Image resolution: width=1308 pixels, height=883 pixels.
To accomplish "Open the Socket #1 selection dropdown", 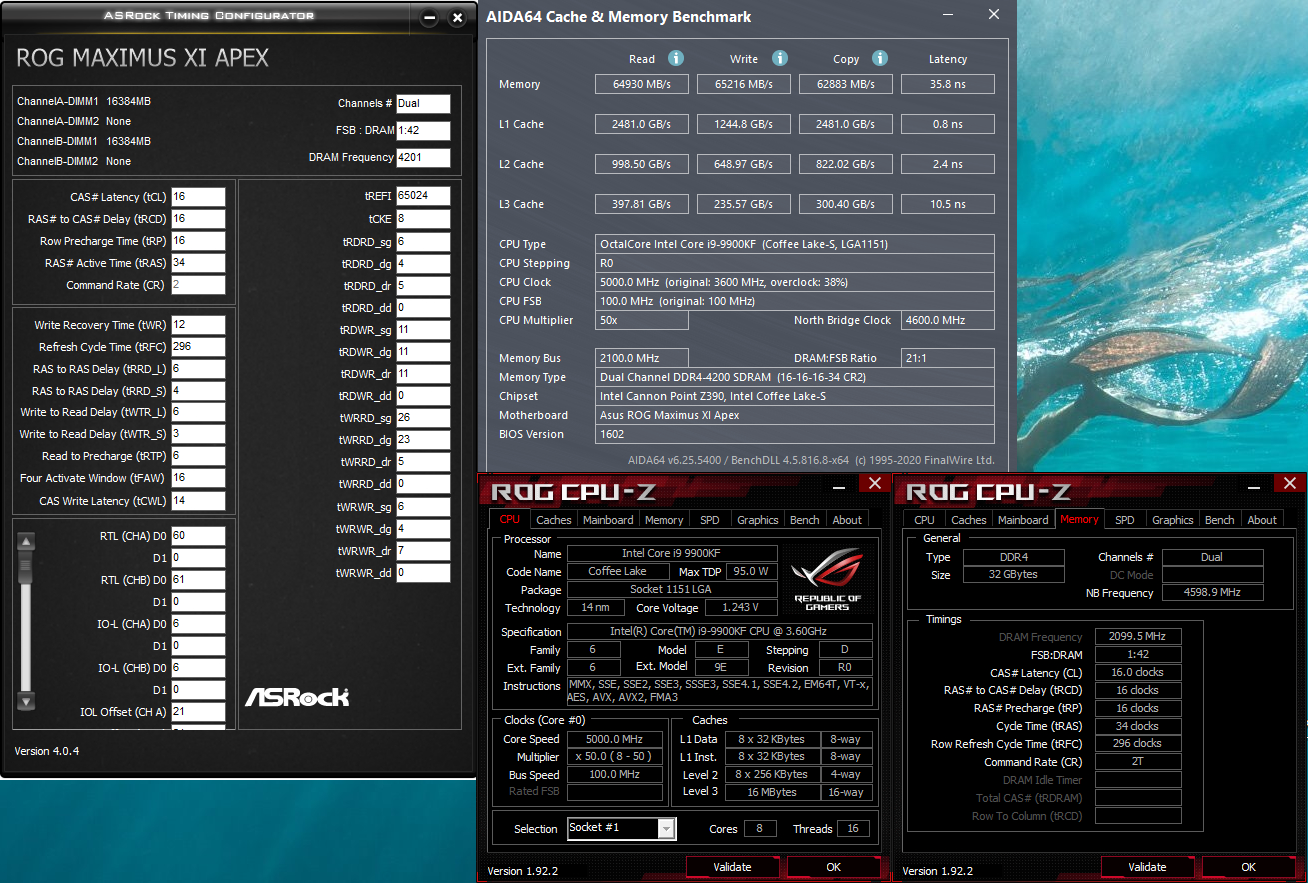I will tap(666, 828).
